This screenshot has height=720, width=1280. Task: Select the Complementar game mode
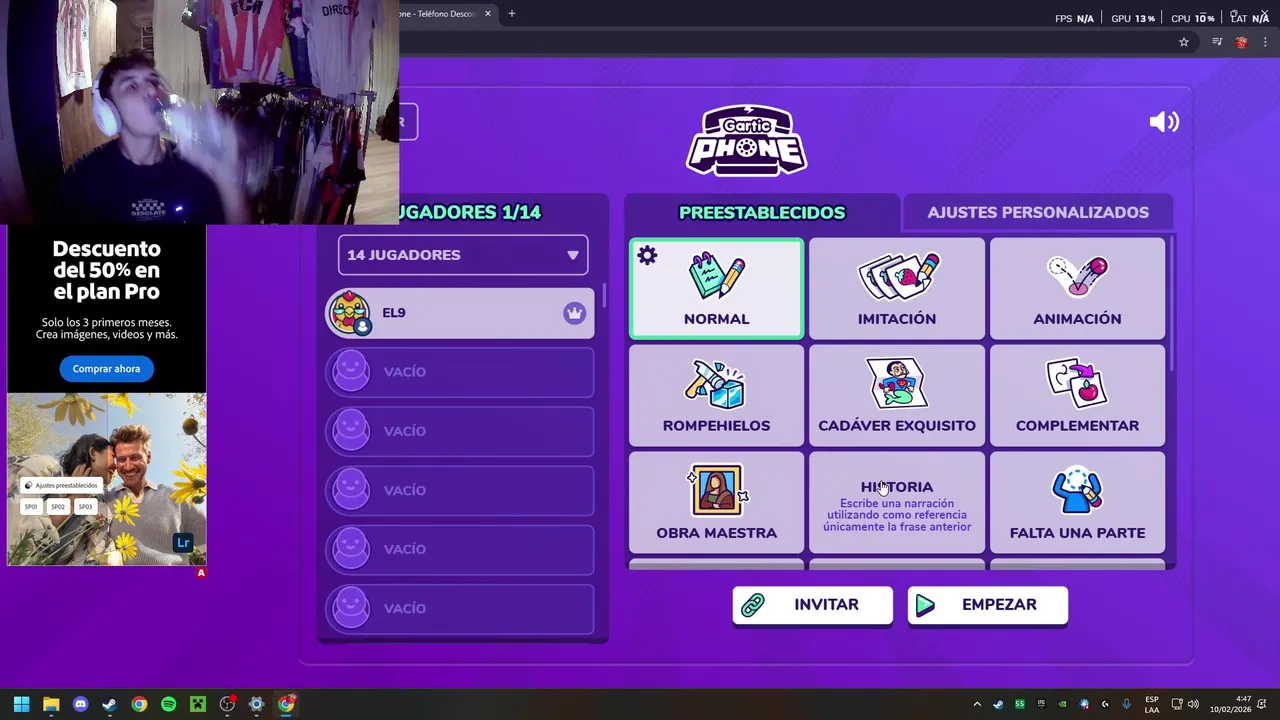pyautogui.click(x=1077, y=396)
